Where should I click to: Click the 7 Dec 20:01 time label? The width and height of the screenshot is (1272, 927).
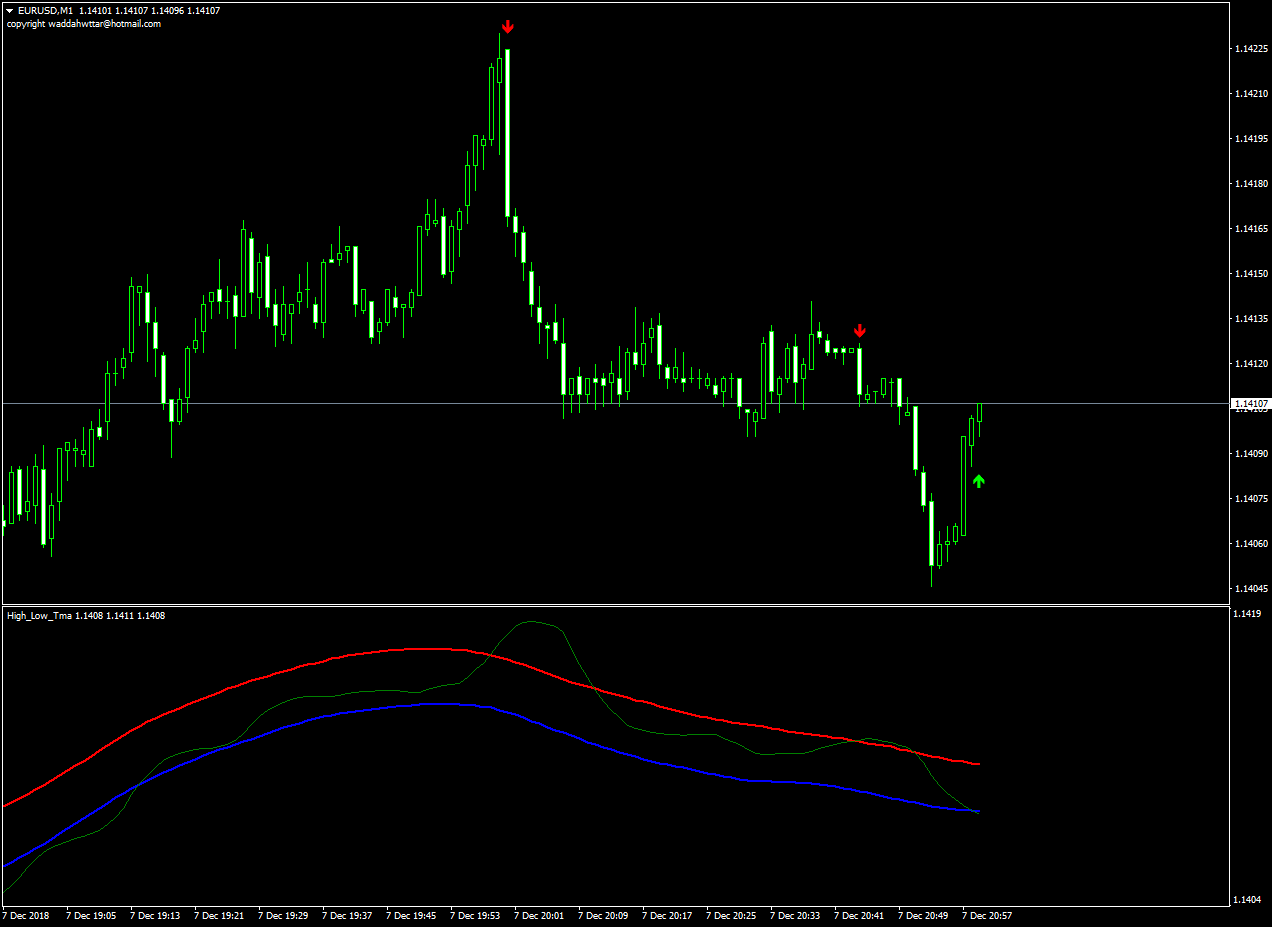(539, 915)
